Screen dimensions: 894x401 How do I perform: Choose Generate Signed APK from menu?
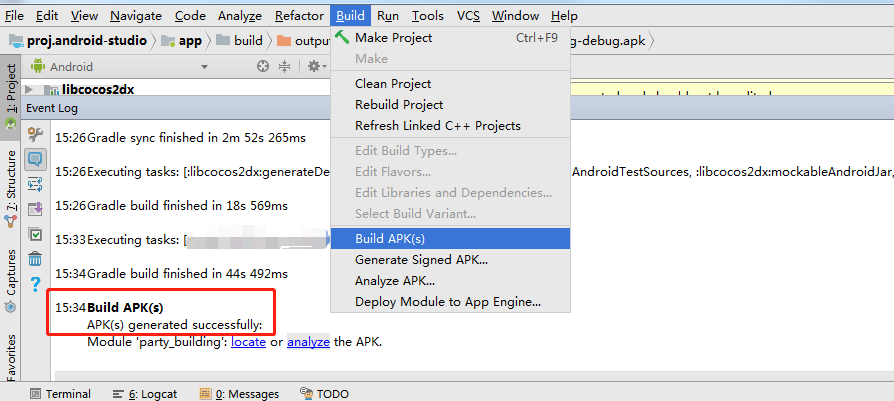(x=421, y=260)
